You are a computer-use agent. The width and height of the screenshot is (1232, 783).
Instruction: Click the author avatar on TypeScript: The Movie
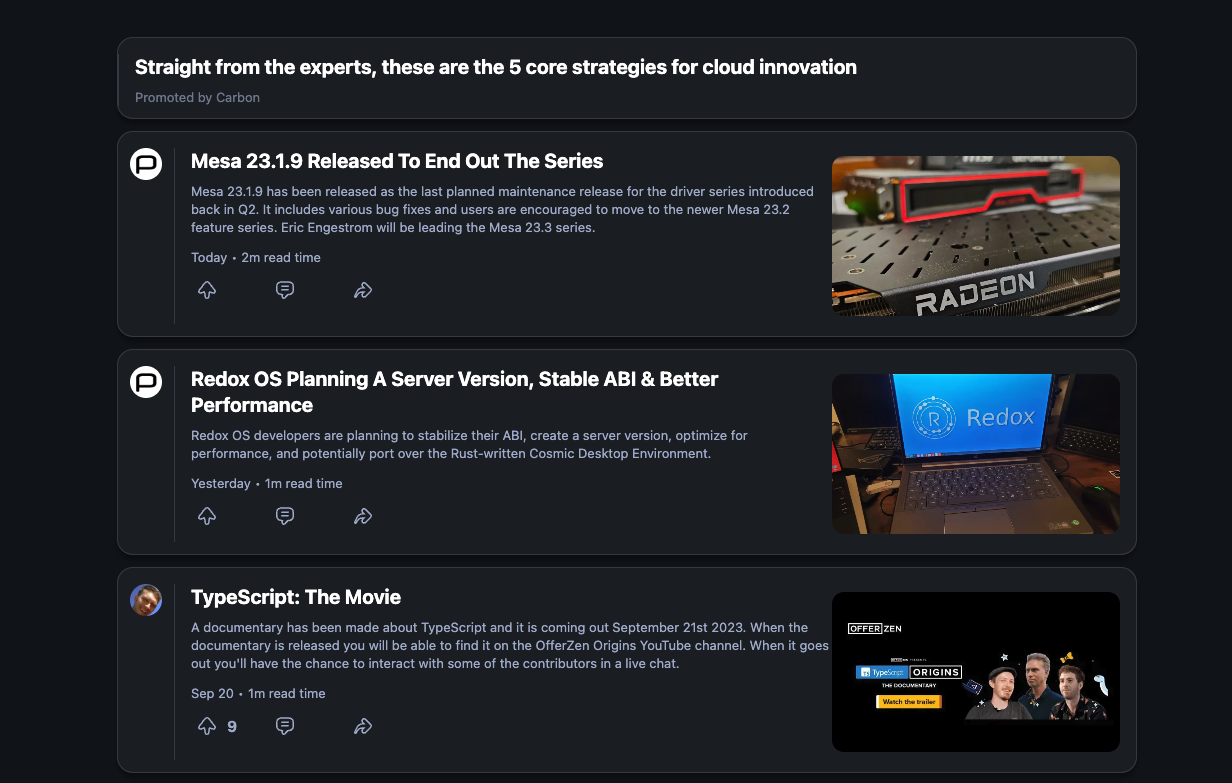pos(146,600)
